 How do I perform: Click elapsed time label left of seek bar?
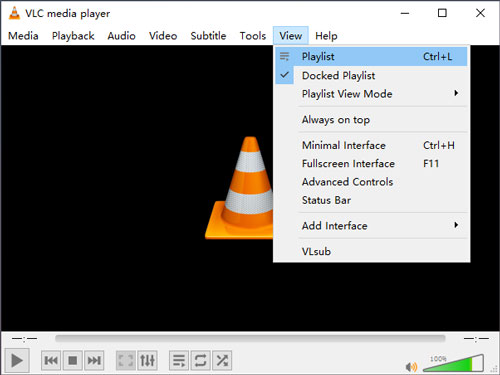24,339
